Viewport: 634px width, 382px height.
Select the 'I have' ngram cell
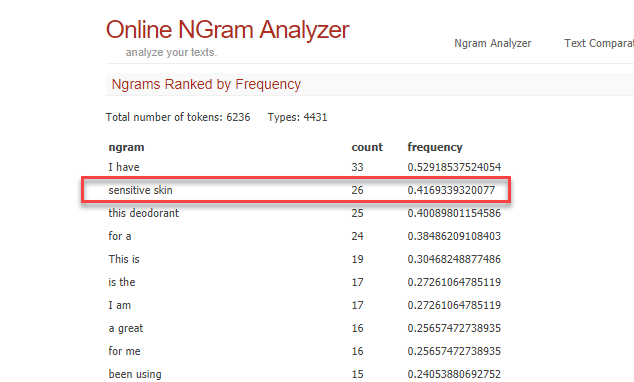(x=124, y=167)
